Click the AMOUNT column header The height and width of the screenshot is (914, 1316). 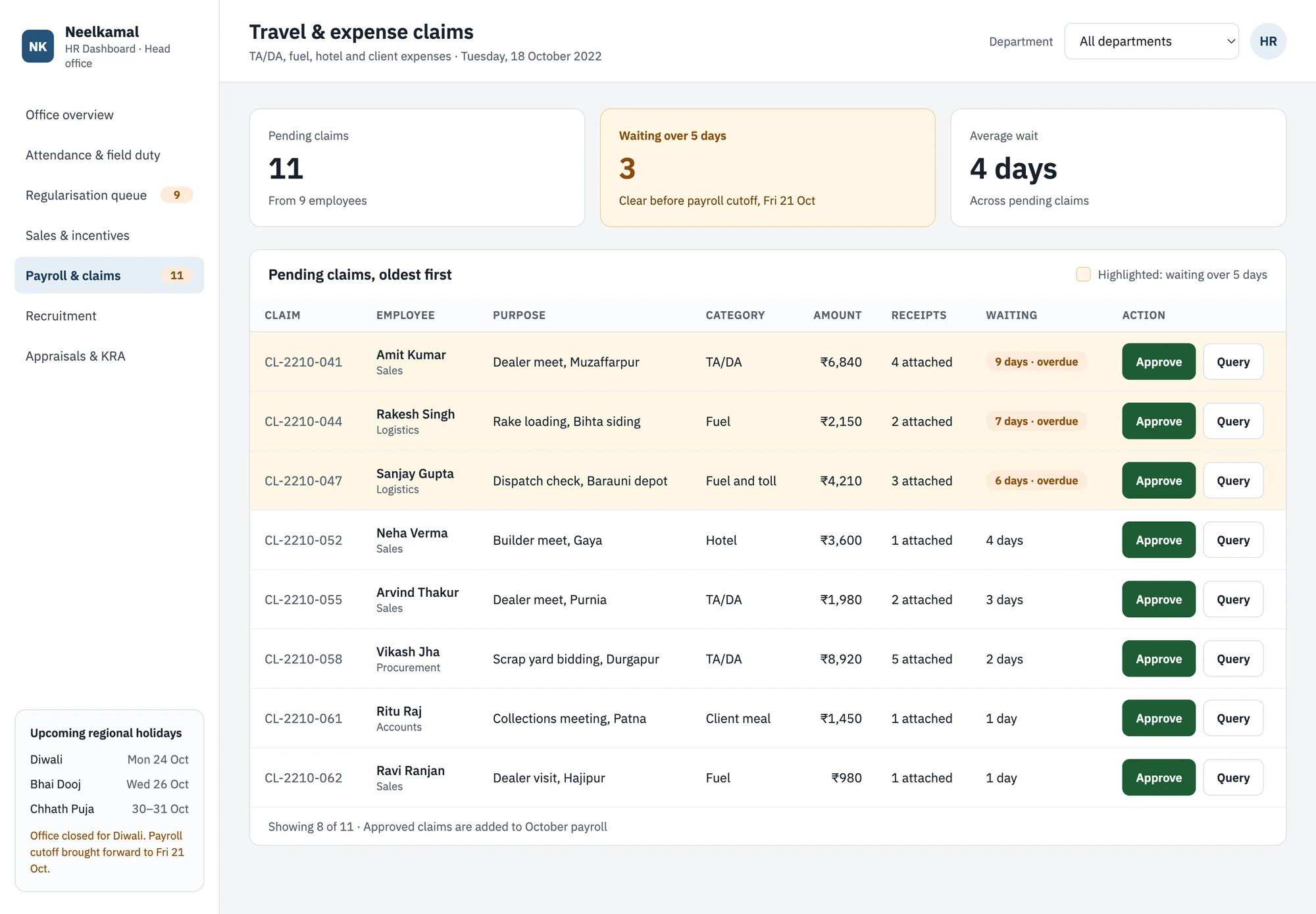tap(837, 315)
